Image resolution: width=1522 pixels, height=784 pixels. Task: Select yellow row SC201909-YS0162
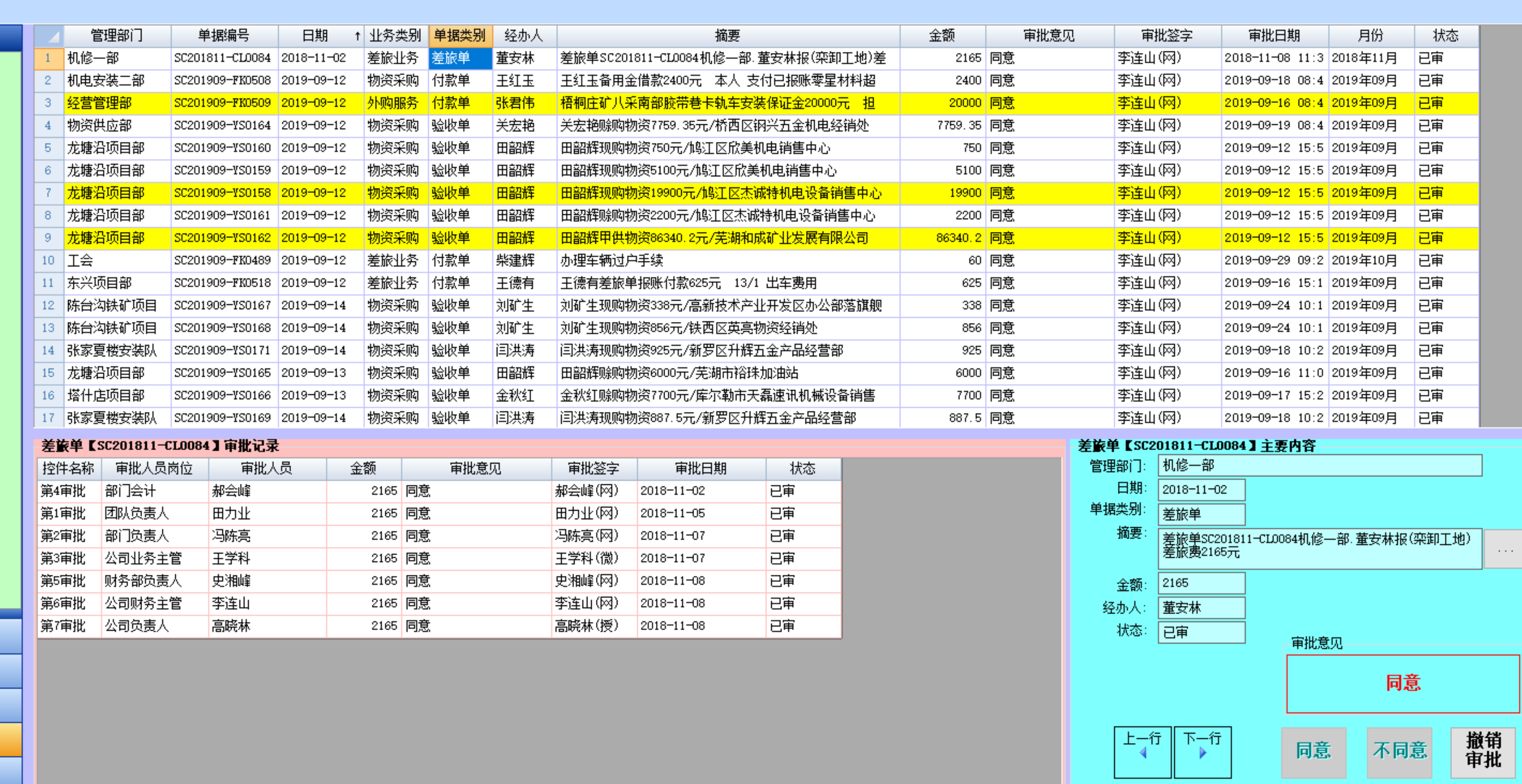222,238
